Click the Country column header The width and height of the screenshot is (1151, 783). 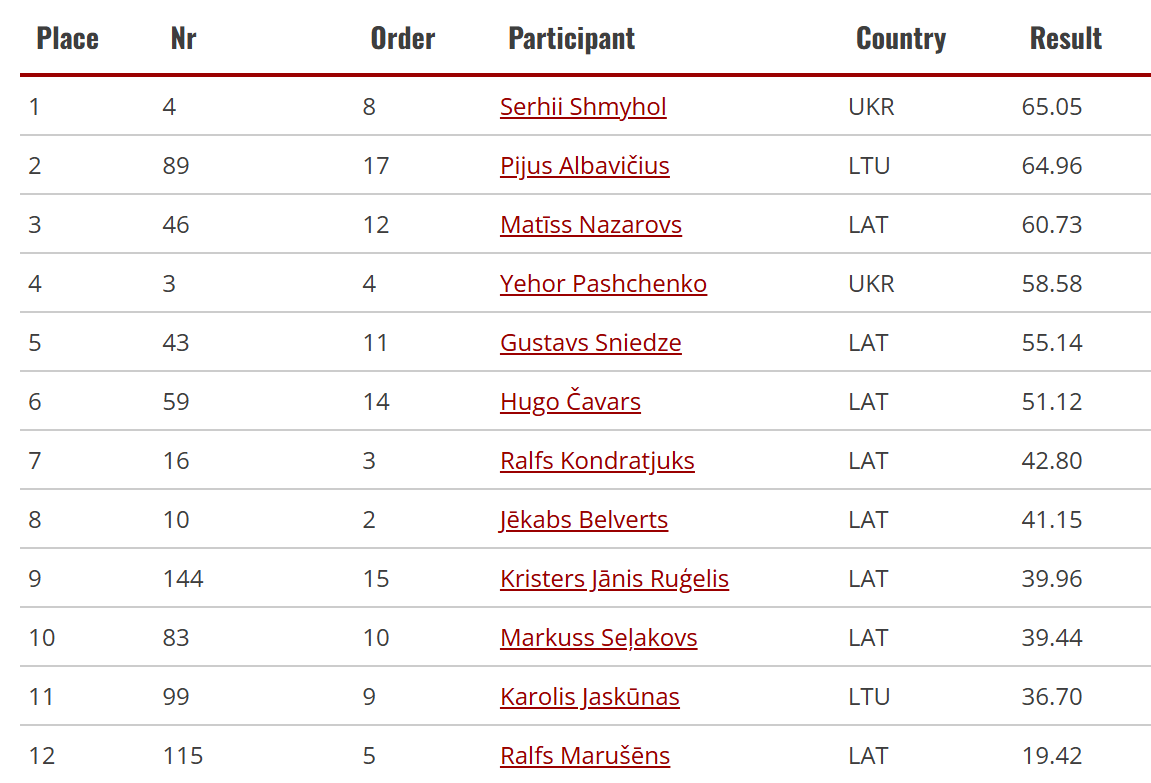point(901,39)
